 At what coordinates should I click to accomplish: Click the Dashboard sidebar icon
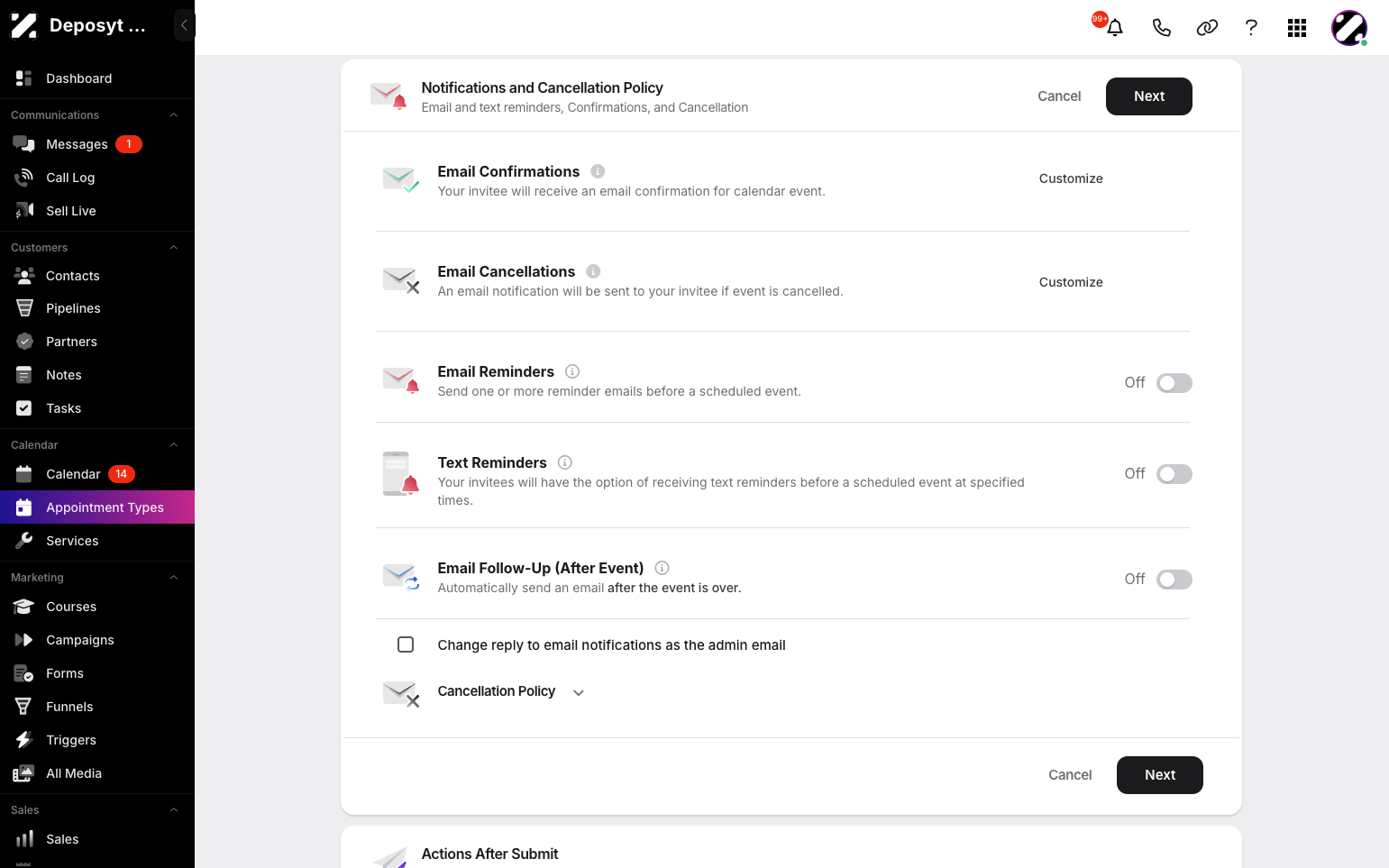(24, 78)
